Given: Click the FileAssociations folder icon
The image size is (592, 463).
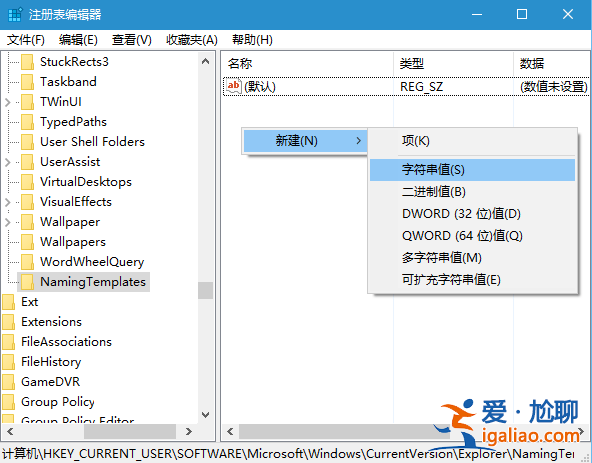Looking at the screenshot, I should point(9,342).
